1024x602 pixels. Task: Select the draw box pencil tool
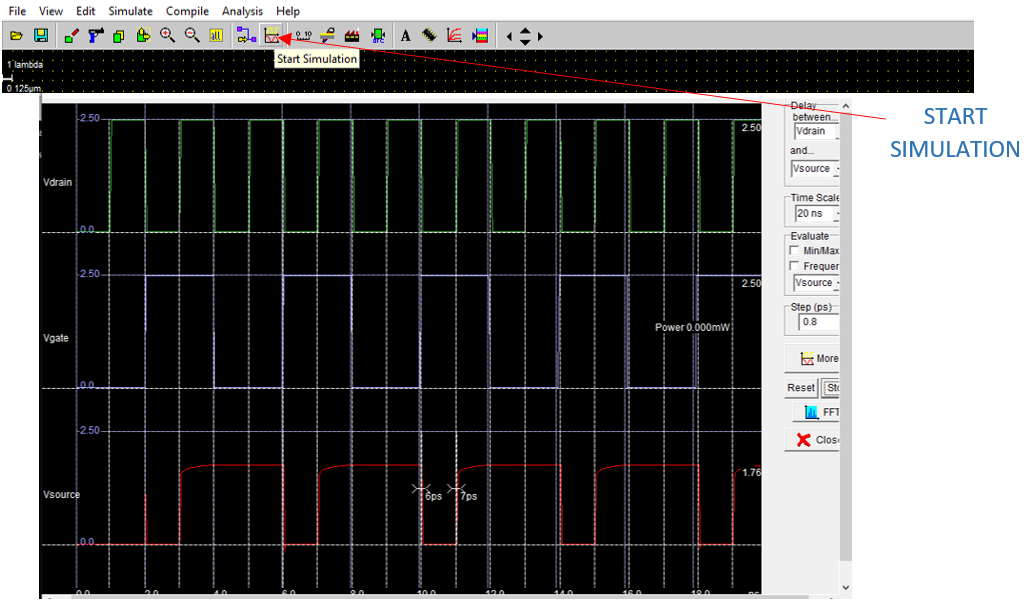point(72,36)
